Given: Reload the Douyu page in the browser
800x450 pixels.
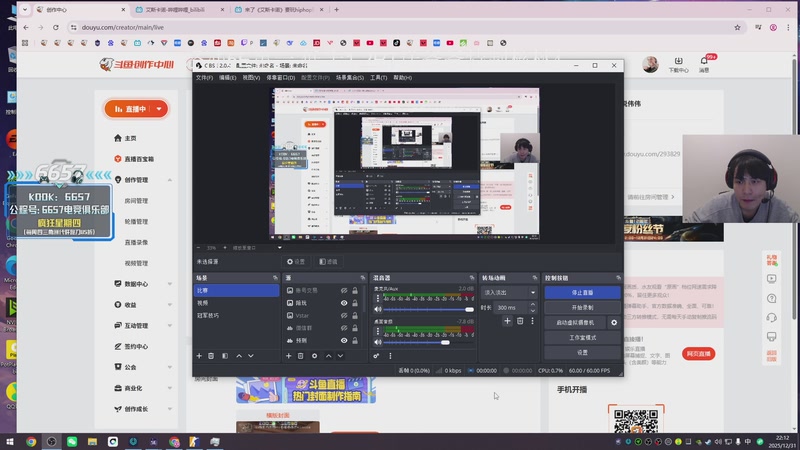Looking at the screenshot, I should (56, 28).
